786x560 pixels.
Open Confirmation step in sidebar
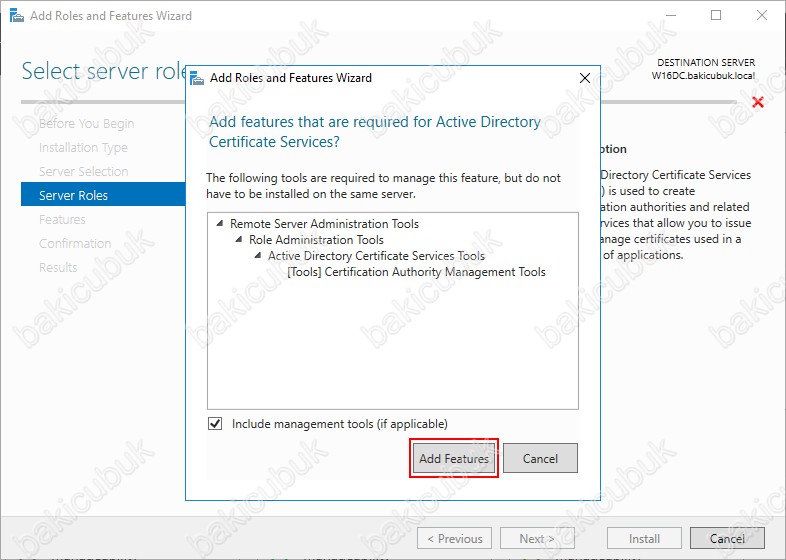[x=75, y=243]
